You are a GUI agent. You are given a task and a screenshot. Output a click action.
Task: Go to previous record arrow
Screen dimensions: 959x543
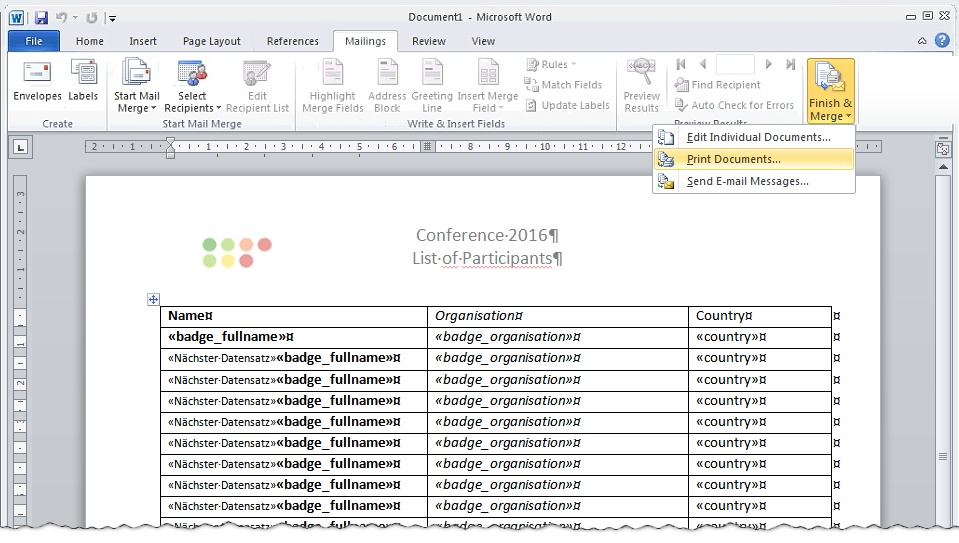(703, 64)
